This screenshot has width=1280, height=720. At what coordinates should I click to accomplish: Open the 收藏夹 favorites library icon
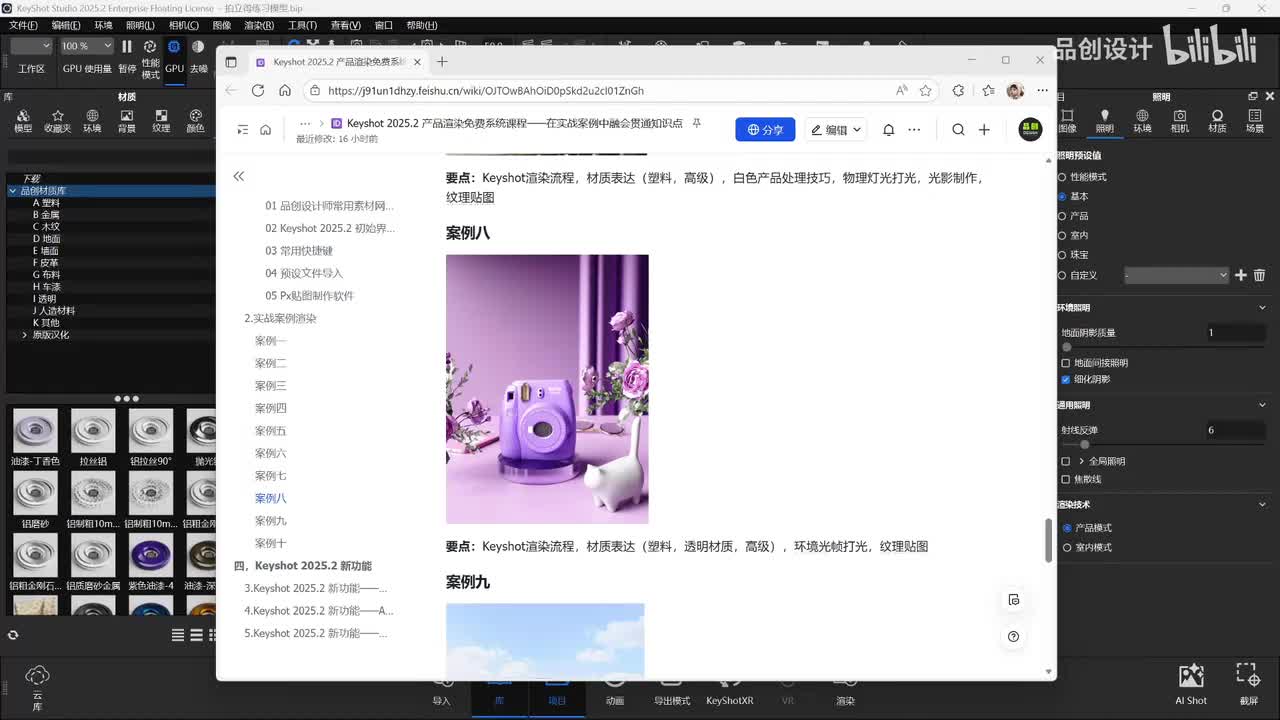57,121
